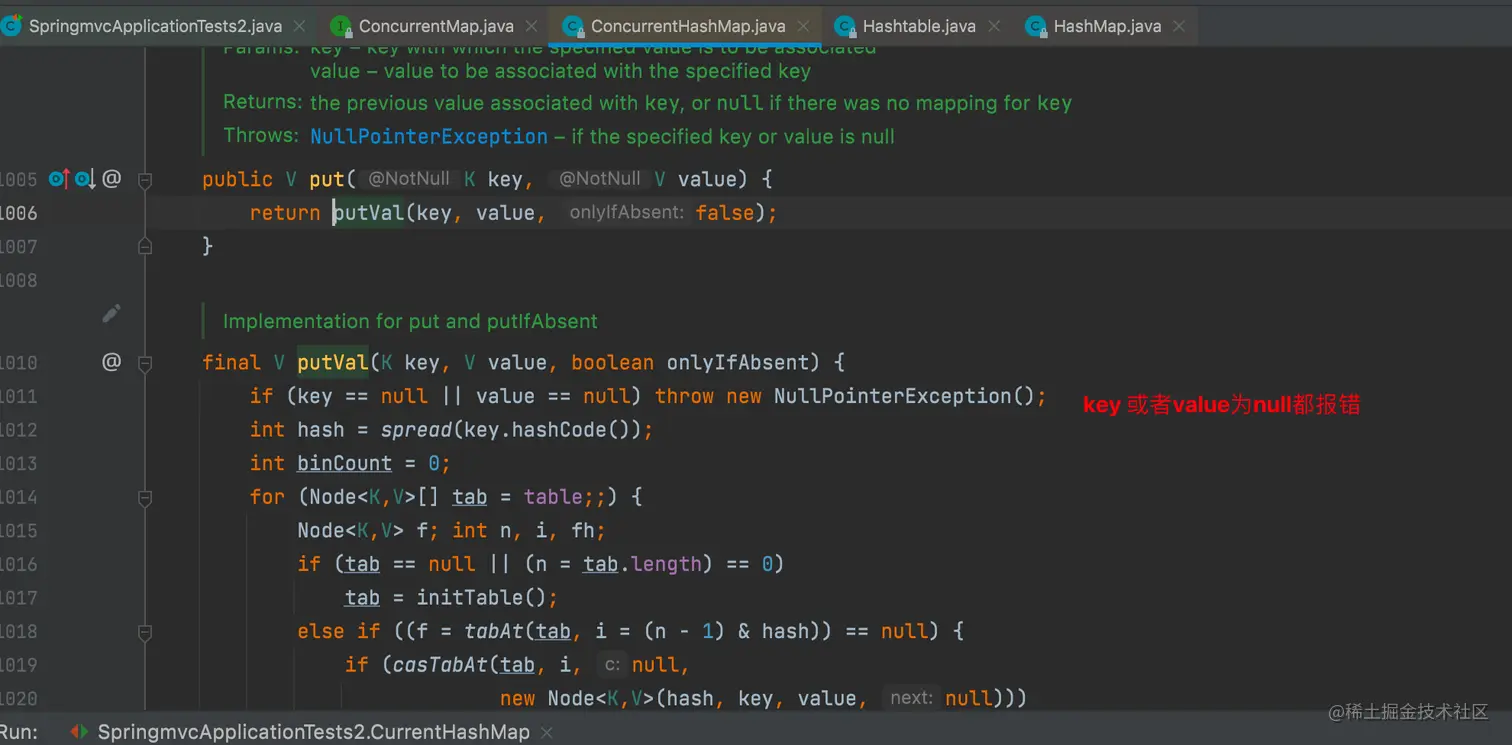Open the ConcurrentMap.java editor tab
Image resolution: width=1512 pixels, height=745 pixels.
click(x=437, y=26)
